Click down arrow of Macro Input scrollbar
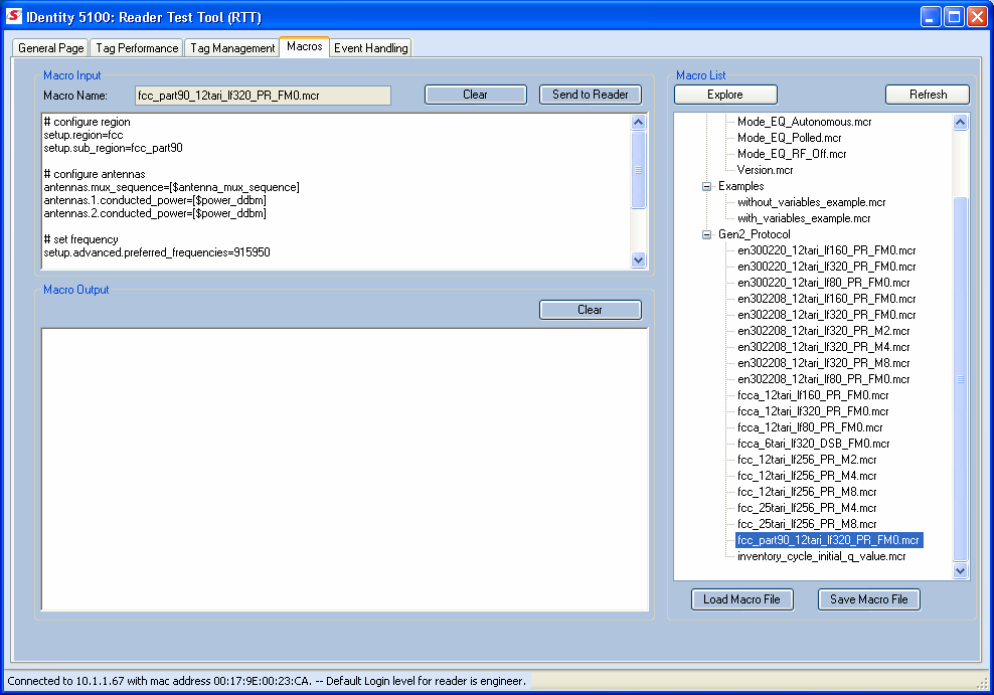 click(x=638, y=259)
